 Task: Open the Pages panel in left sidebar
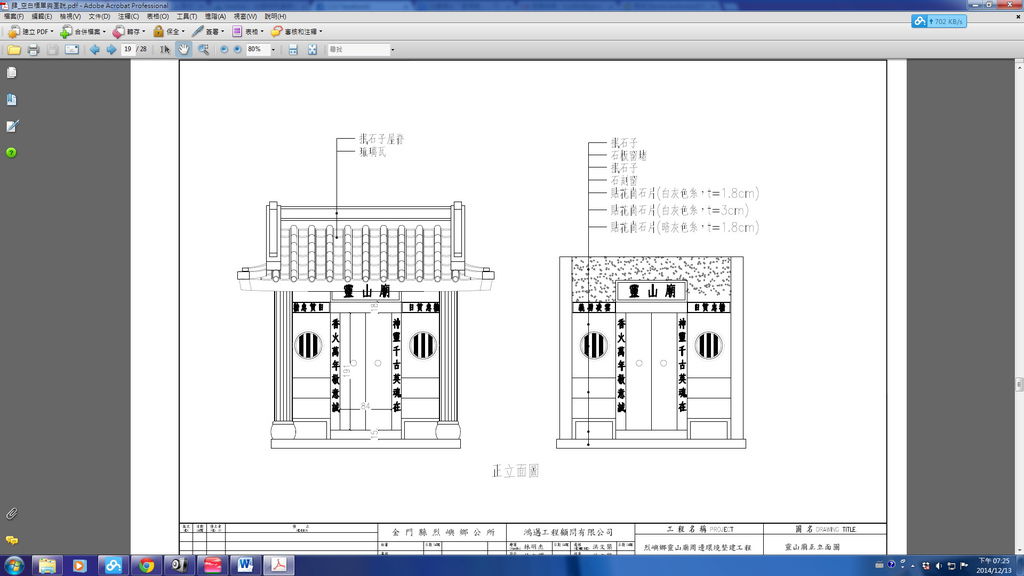click(11, 73)
